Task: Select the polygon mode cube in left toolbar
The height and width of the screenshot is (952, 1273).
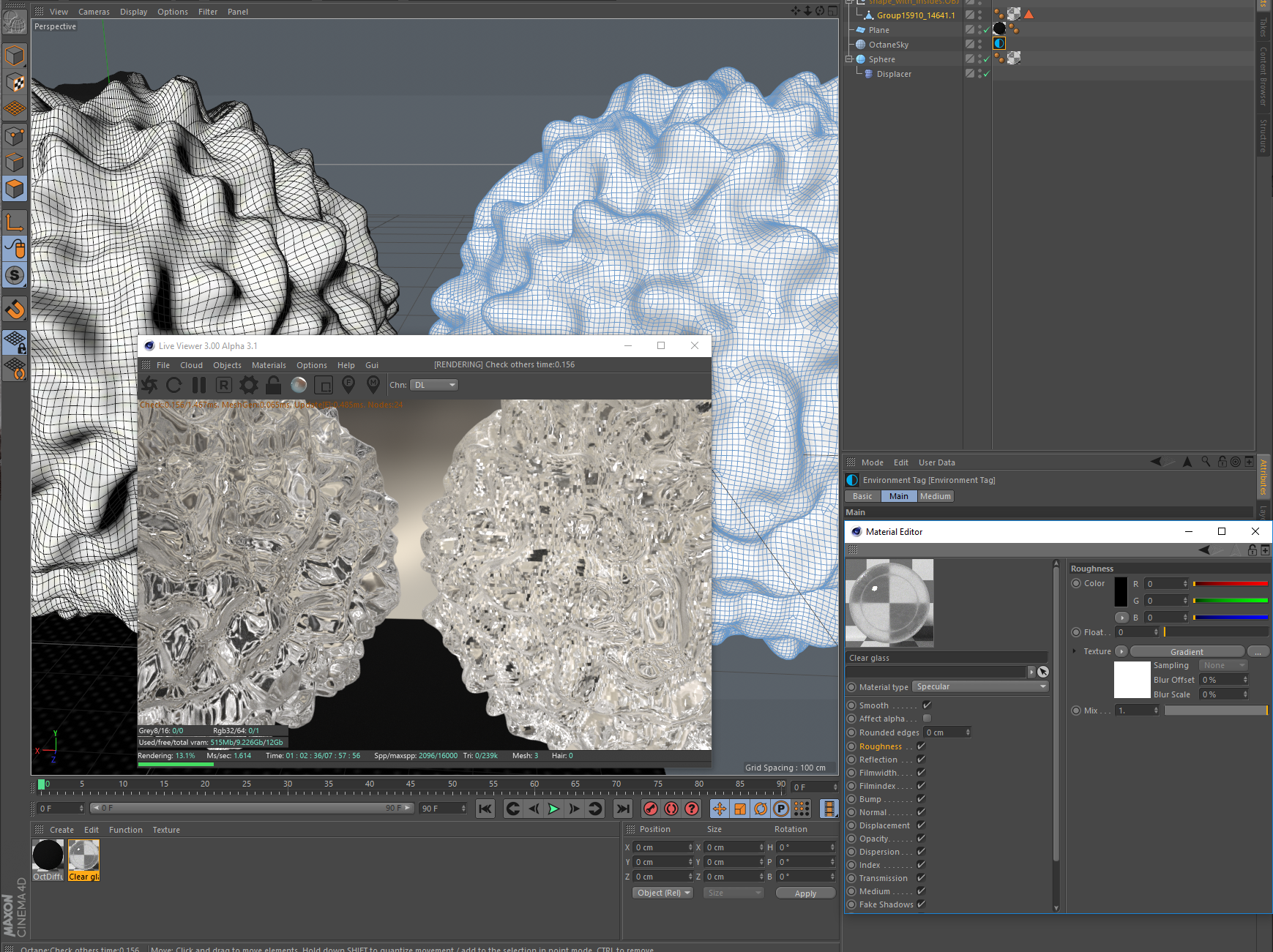Action: [x=15, y=190]
